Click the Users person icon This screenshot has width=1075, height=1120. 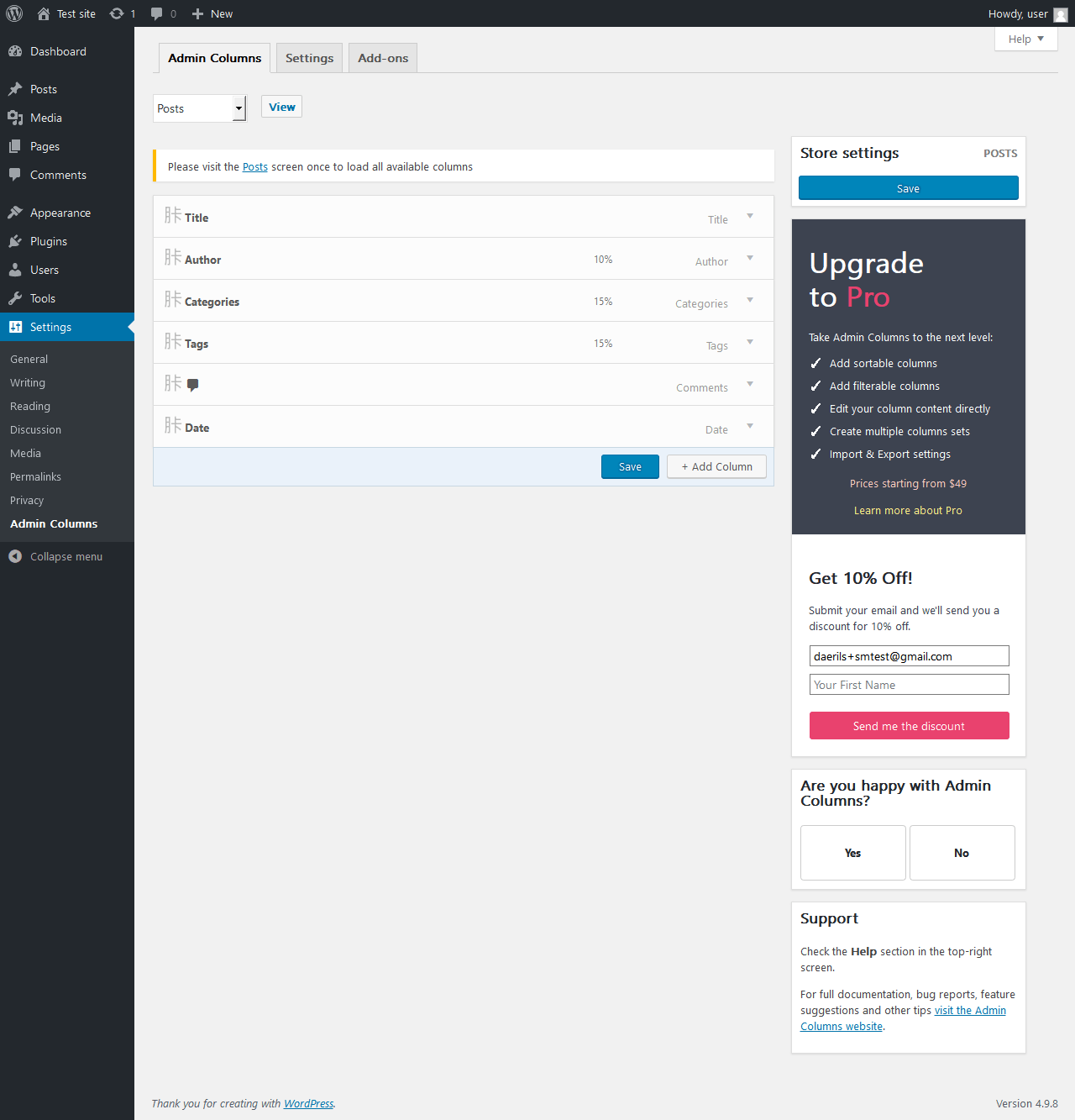point(15,270)
